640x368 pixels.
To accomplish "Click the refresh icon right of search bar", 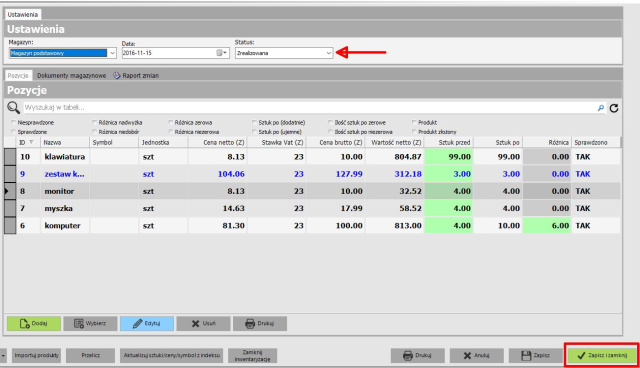I will [x=614, y=108].
